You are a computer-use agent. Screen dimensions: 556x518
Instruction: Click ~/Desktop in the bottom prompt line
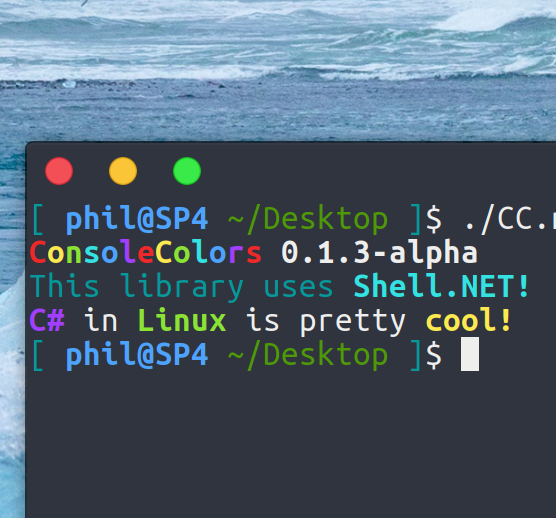pyautogui.click(x=308, y=356)
